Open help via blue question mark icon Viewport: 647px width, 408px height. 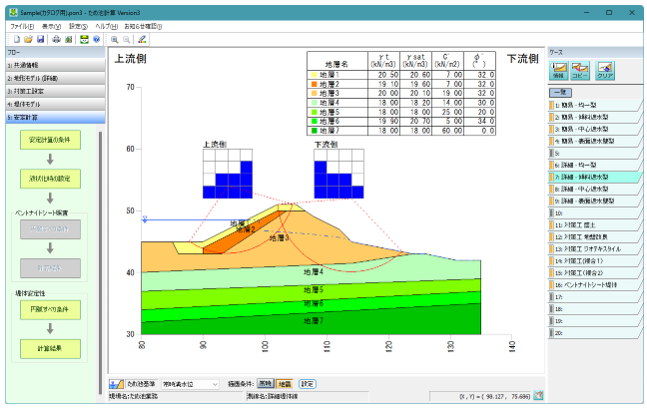pyautogui.click(x=96, y=40)
